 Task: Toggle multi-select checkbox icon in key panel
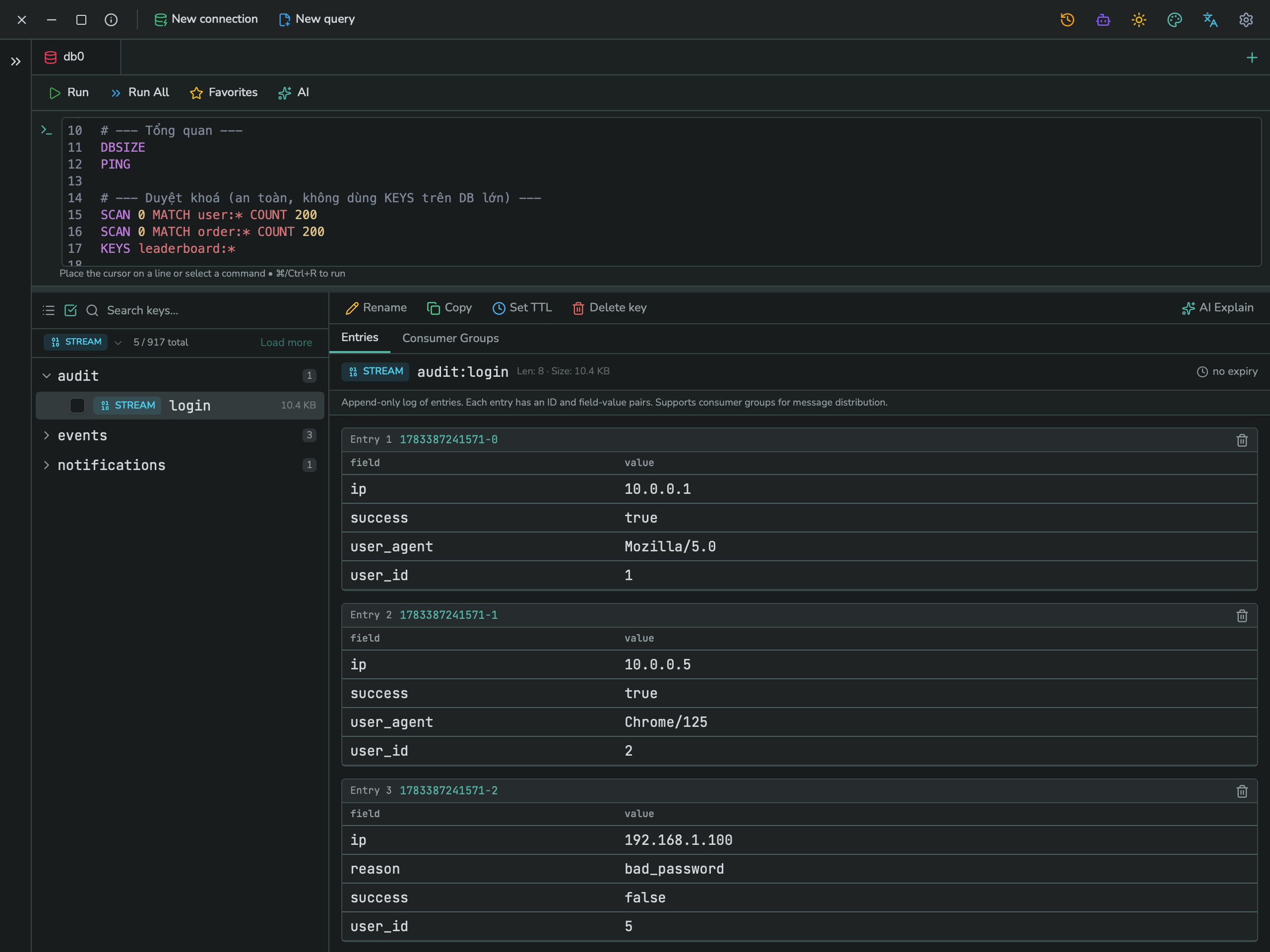pyautogui.click(x=70, y=310)
